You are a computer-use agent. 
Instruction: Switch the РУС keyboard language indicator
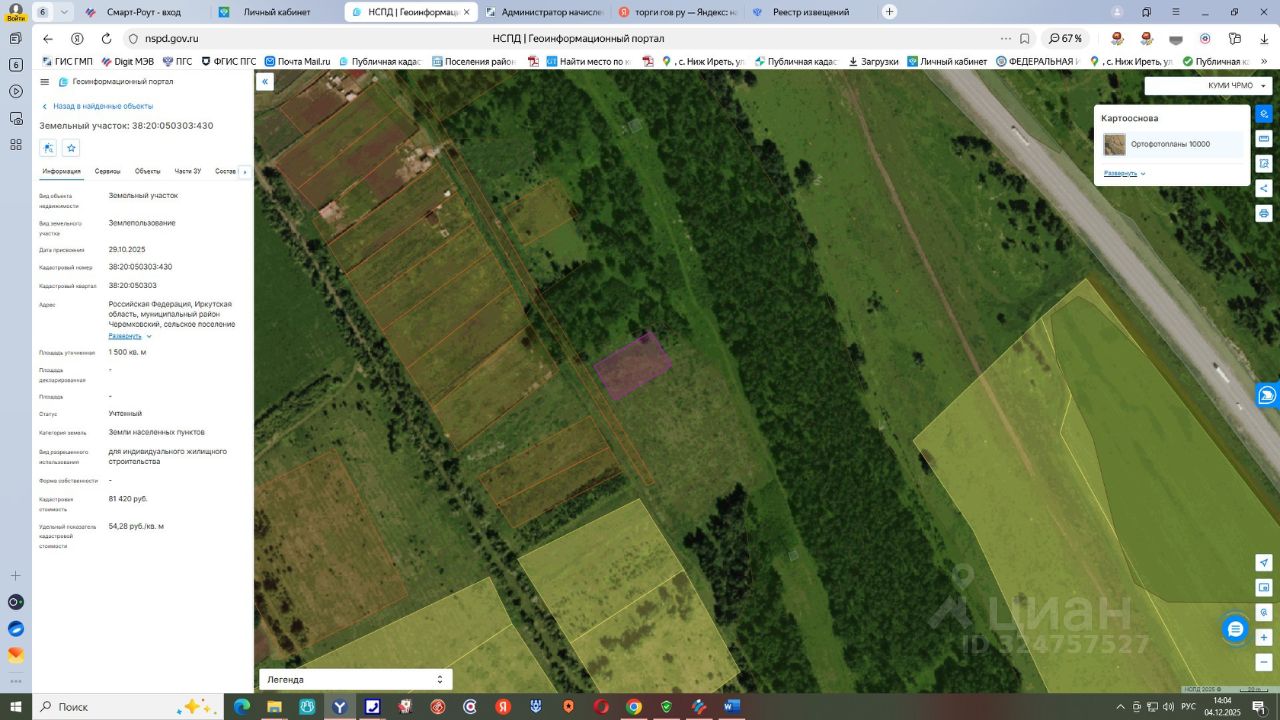coord(1188,707)
